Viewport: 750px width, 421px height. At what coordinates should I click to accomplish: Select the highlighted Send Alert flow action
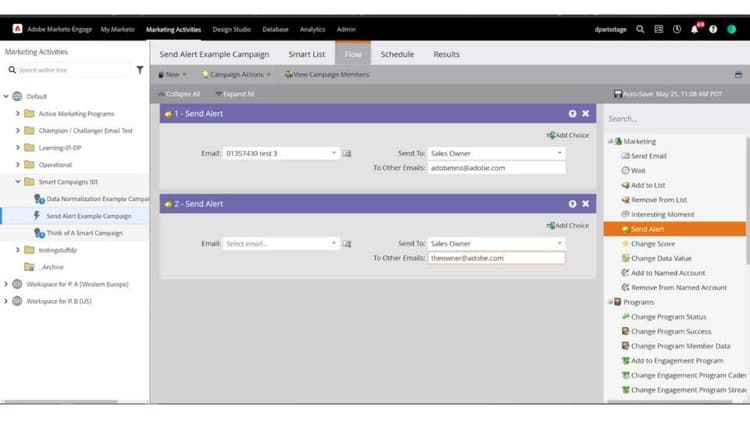click(x=675, y=229)
